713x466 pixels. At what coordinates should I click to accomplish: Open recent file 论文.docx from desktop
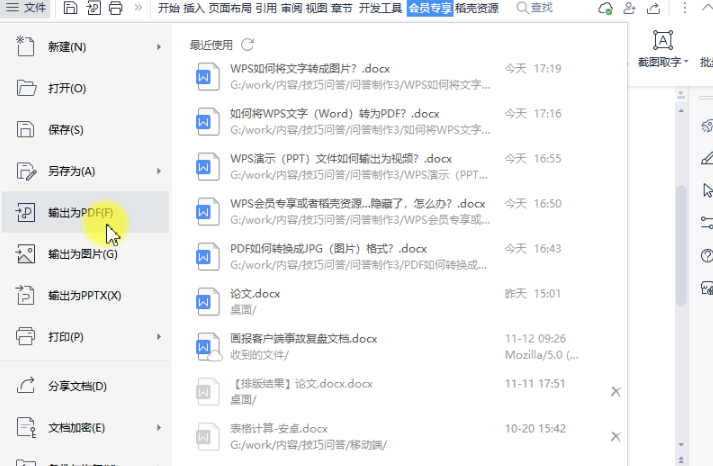255,294
